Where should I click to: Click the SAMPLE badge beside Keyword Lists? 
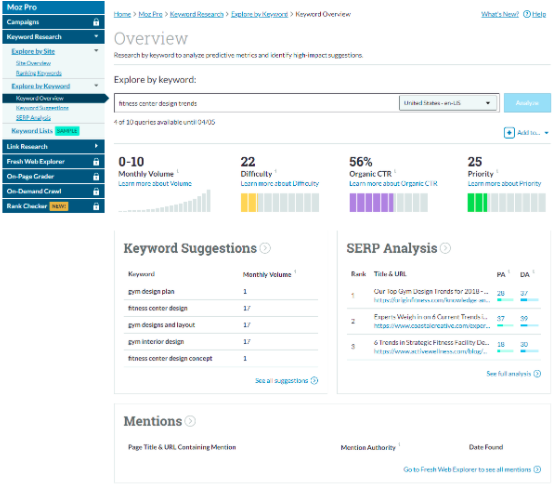coord(67,131)
